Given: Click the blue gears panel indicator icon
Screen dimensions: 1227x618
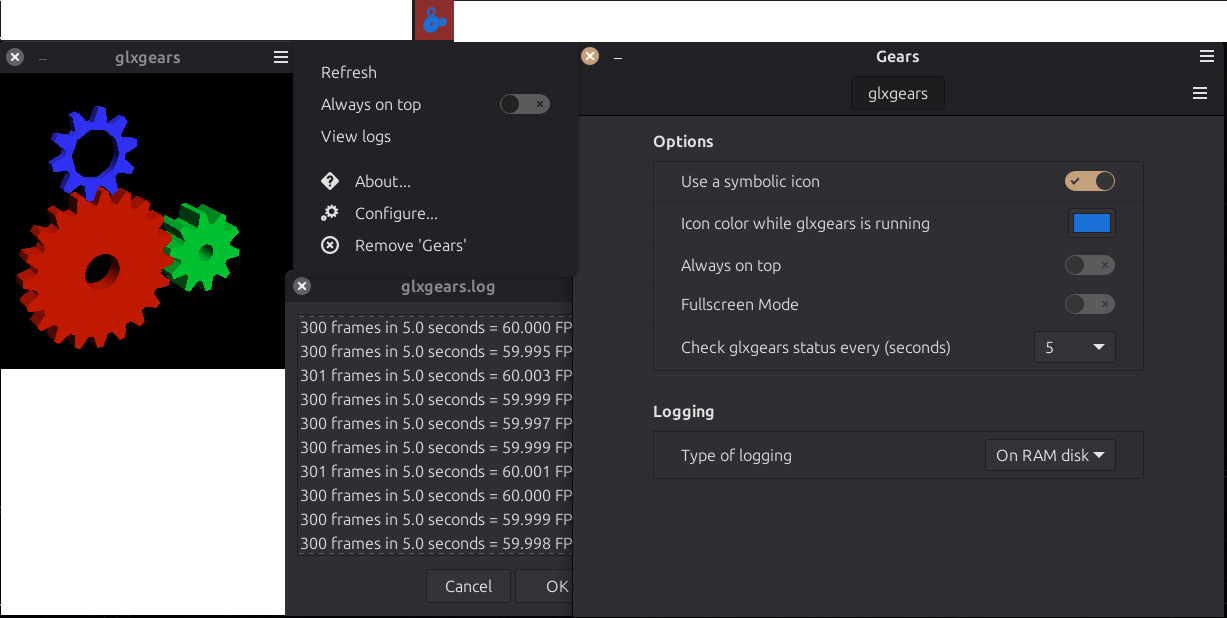Looking at the screenshot, I should [434, 20].
